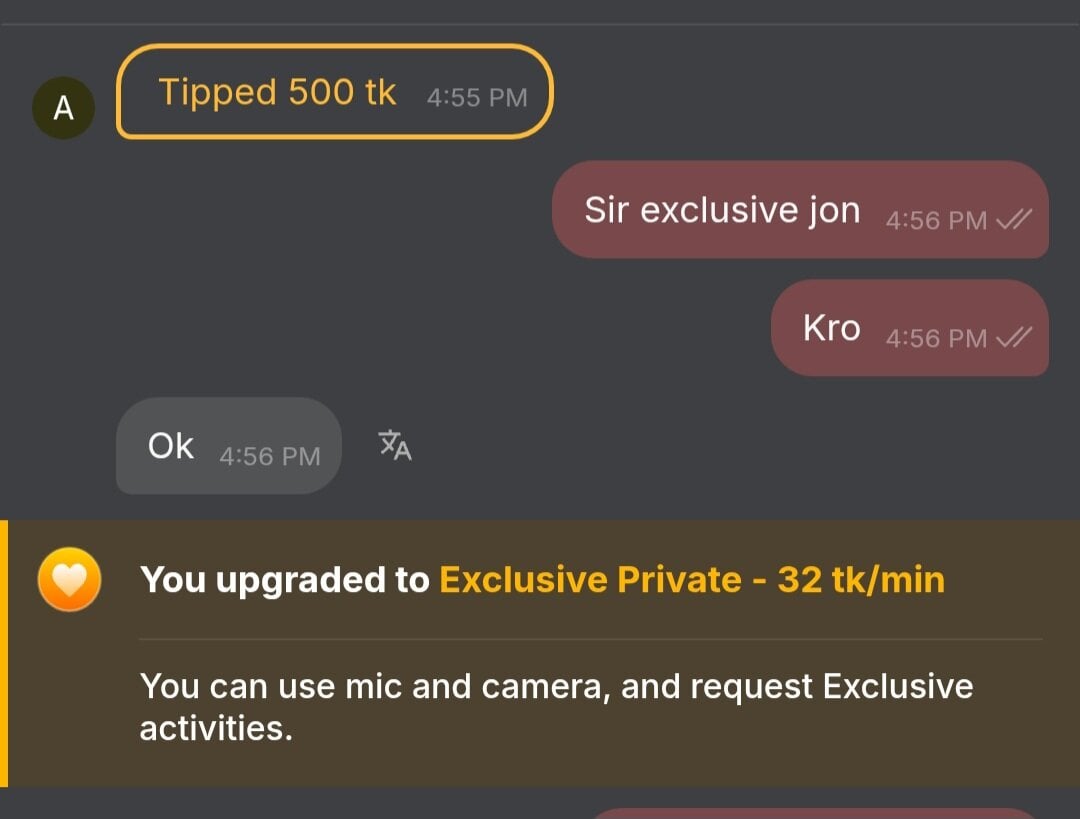
Task: Select the "Tipped 500 tk" bubble
Action: coord(334,92)
